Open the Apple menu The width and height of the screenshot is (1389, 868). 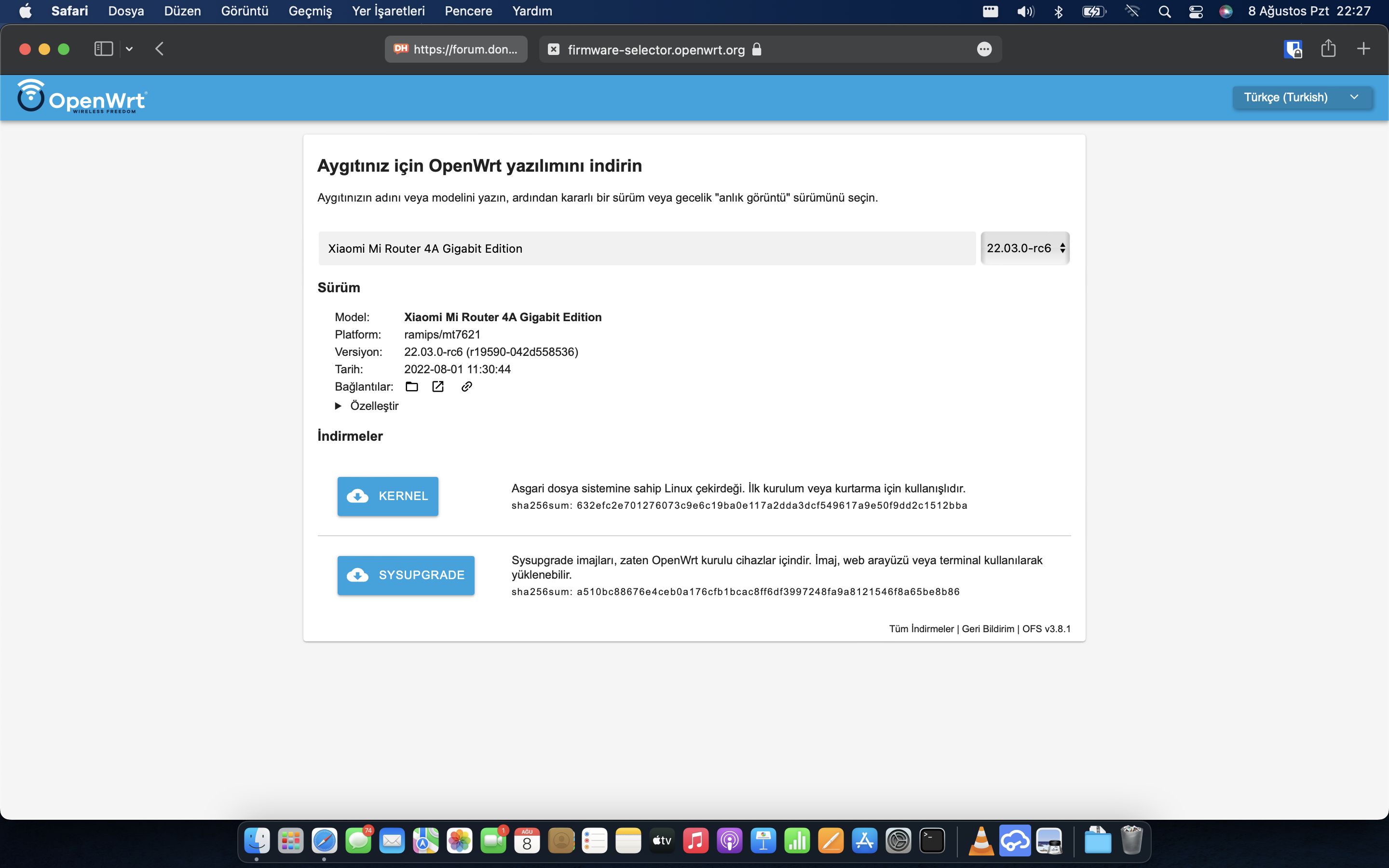[x=25, y=11]
